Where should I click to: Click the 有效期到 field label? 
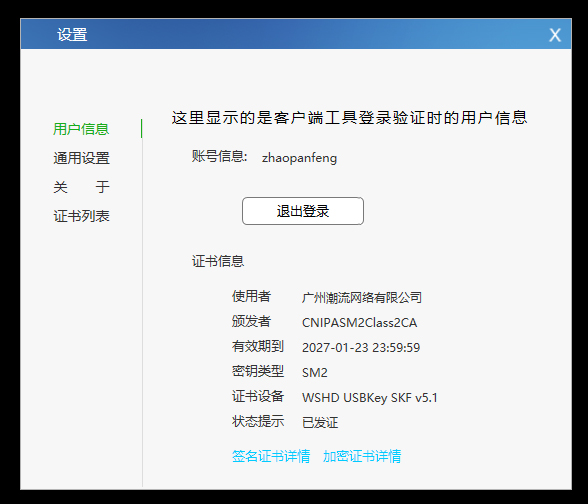tap(258, 346)
